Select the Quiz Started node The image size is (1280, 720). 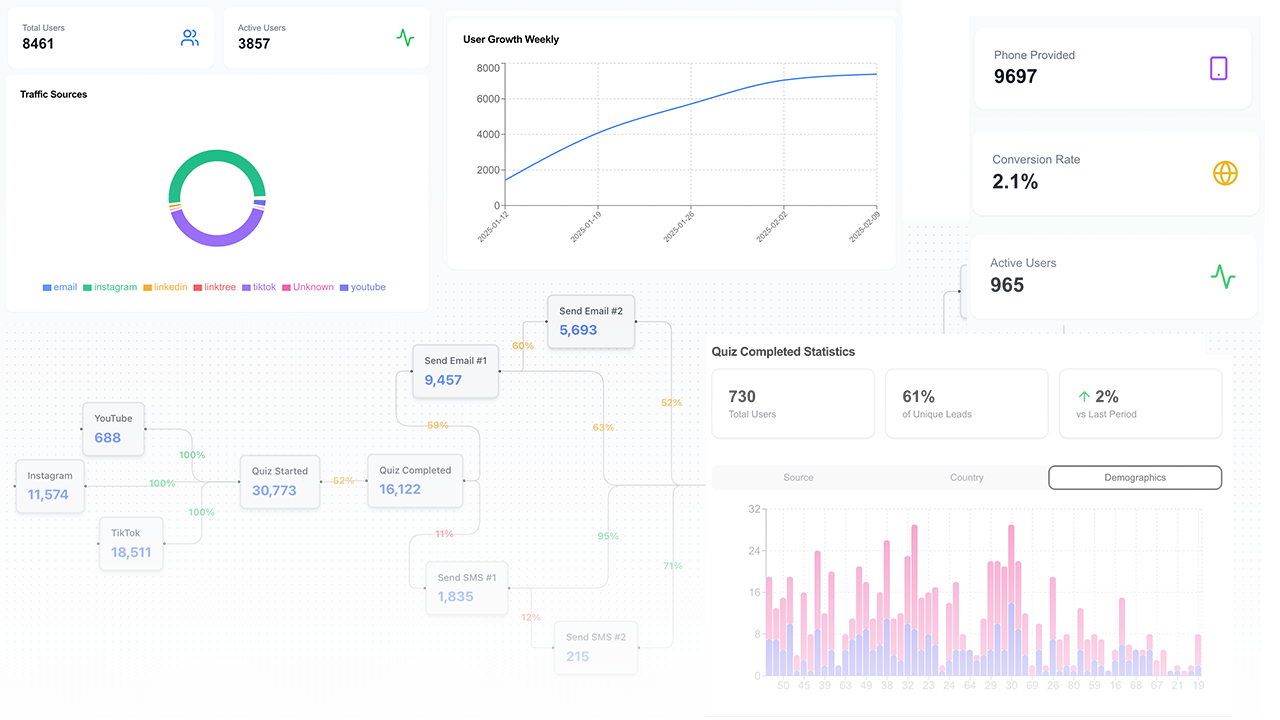[x=279, y=481]
